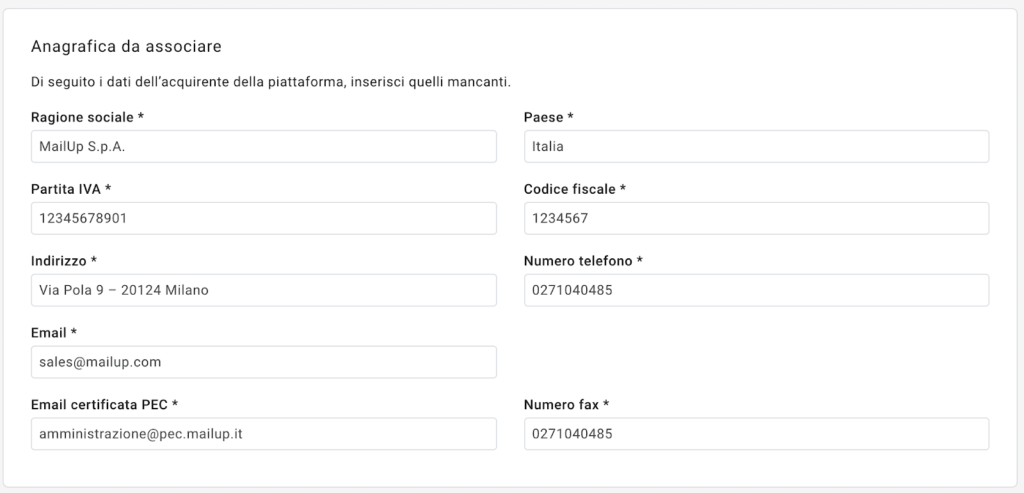This screenshot has height=493, width=1024.
Task: Click the Ragione sociale input field
Action: (x=264, y=146)
